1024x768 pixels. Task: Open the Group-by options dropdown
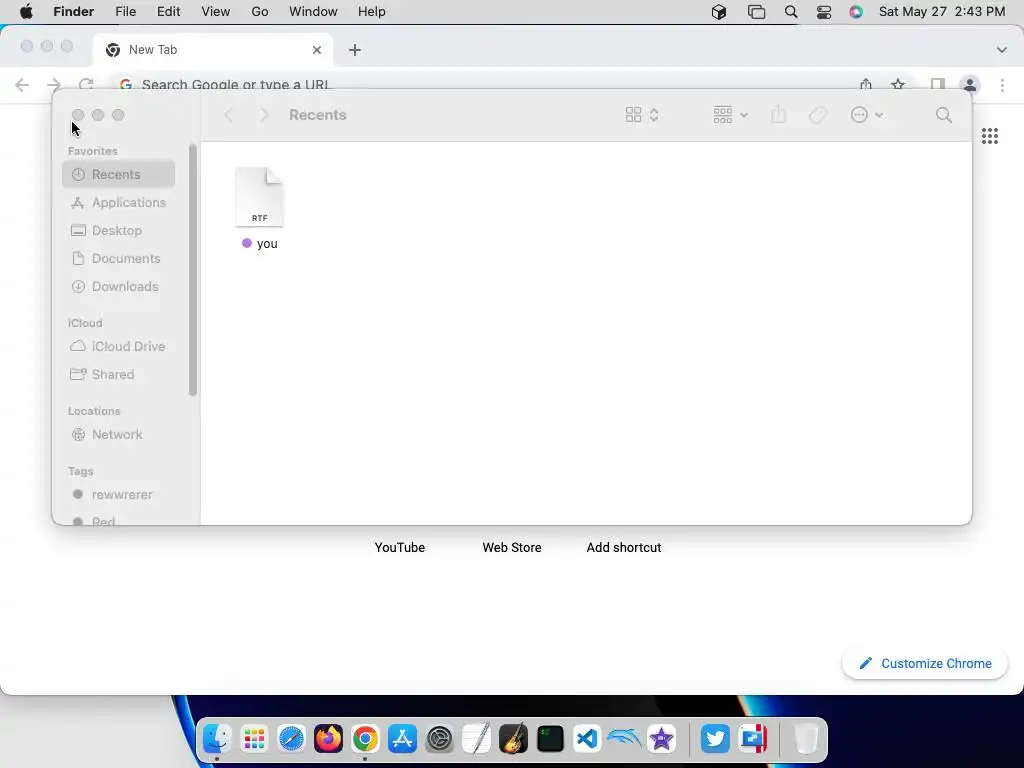click(x=730, y=115)
